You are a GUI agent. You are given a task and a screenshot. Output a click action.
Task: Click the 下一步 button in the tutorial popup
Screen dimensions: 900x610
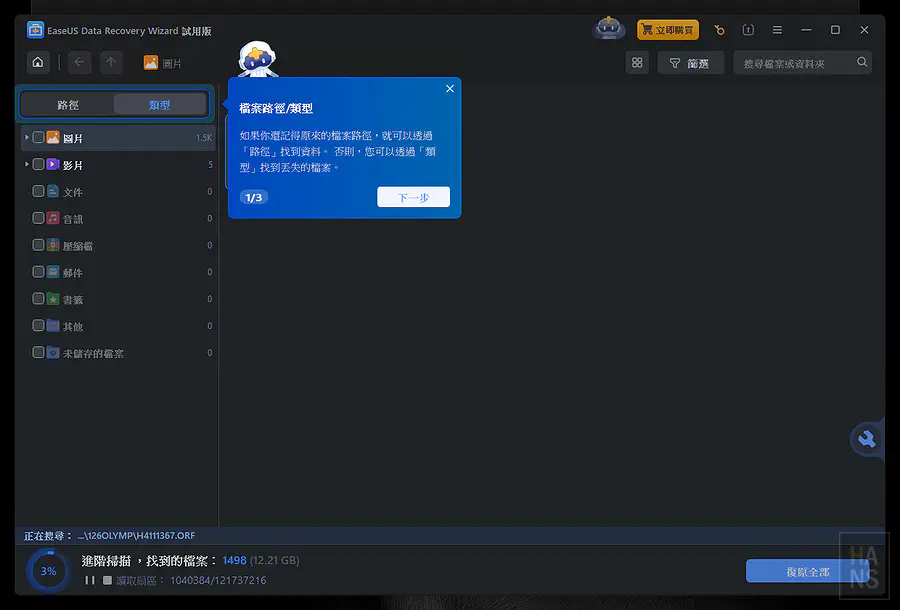click(x=413, y=197)
